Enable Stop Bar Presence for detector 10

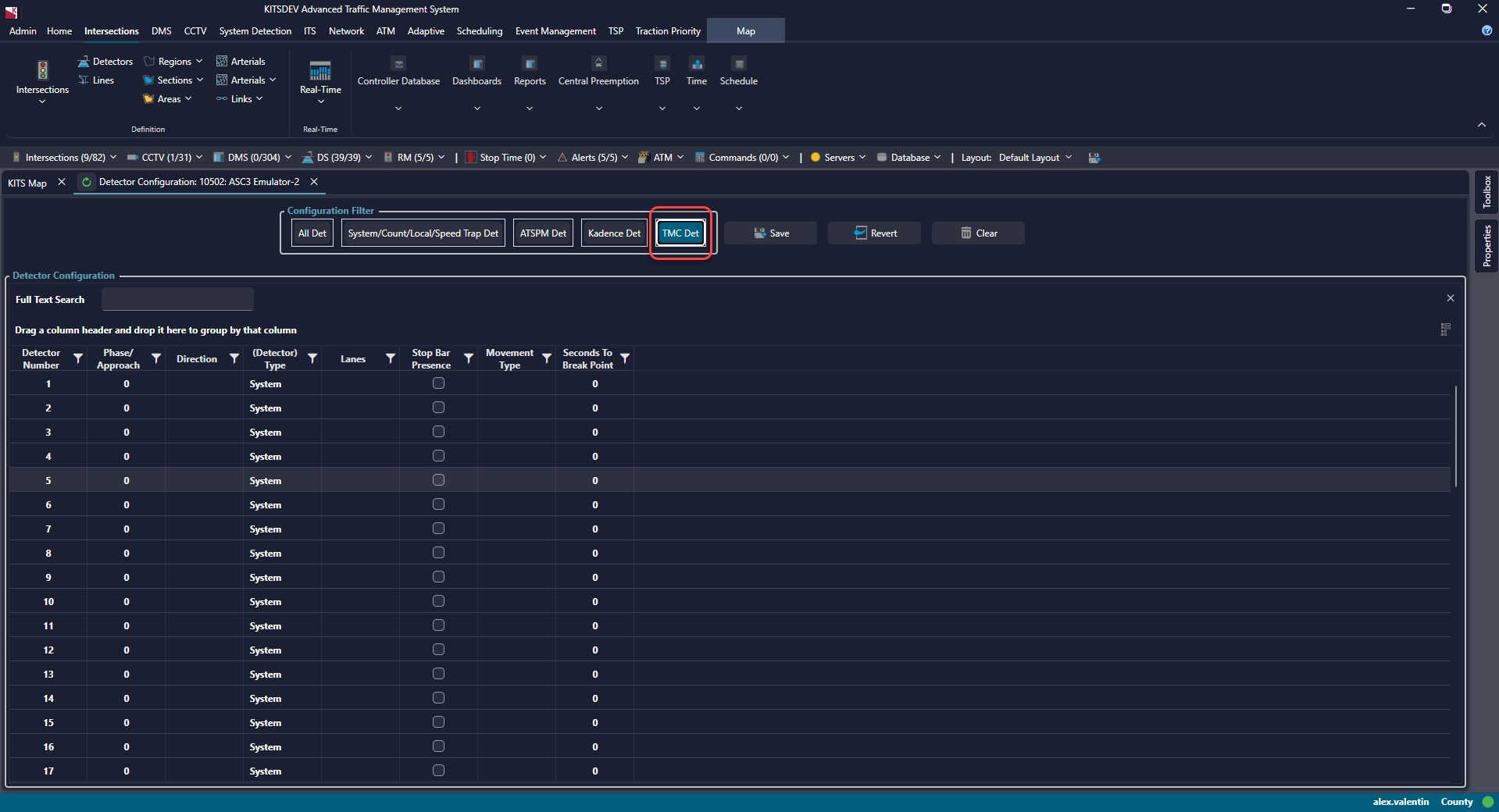pyautogui.click(x=438, y=601)
